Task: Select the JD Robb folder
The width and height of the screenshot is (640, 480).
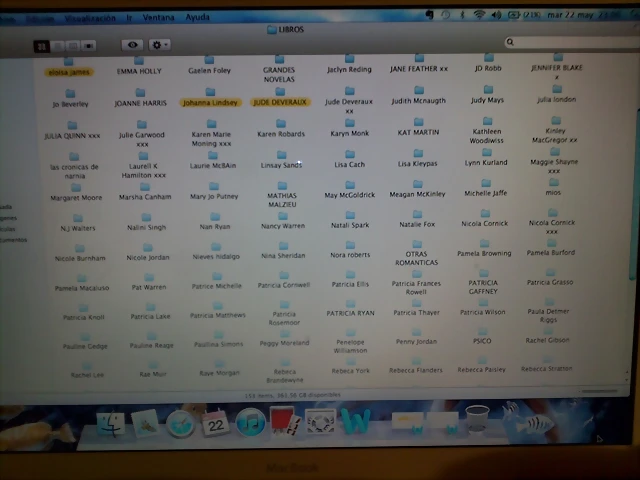Action: [x=488, y=63]
